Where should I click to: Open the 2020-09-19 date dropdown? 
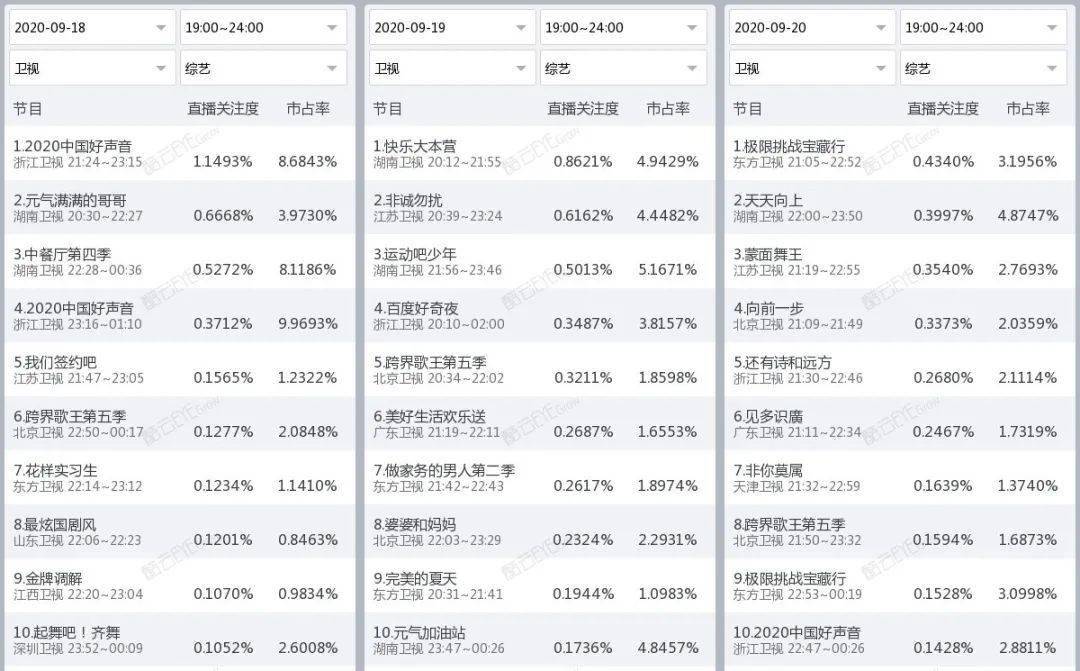451,27
